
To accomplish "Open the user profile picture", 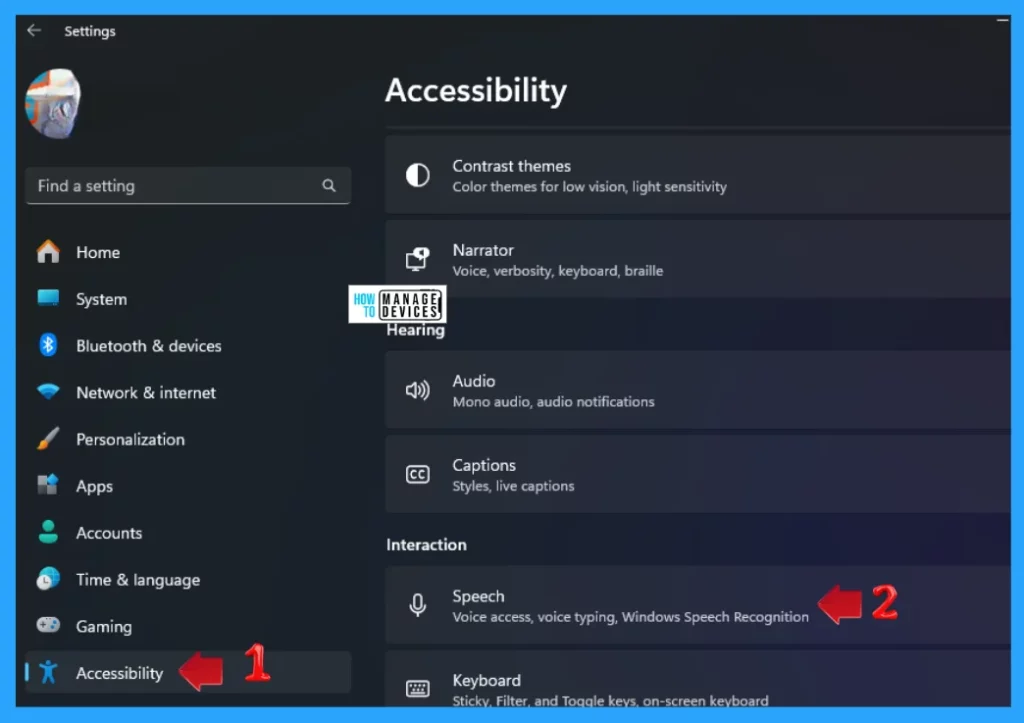I will point(53,104).
